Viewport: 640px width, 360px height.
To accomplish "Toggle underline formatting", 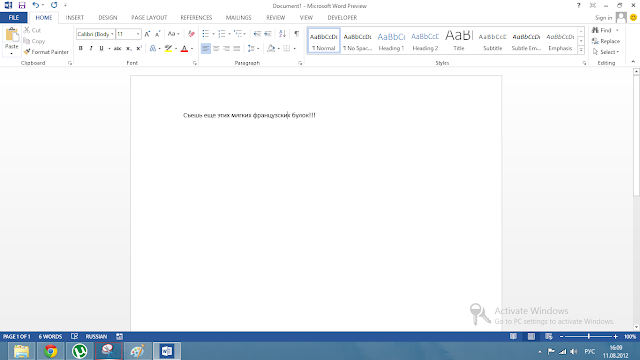I will pyautogui.click(x=101, y=48).
